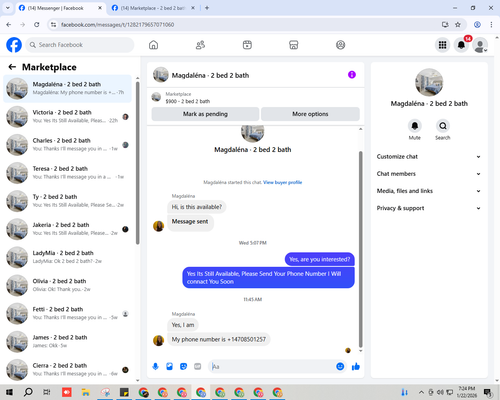The width and height of the screenshot is (500, 400).
Task: Open a new browser tab
Action: click(x=207, y=8)
